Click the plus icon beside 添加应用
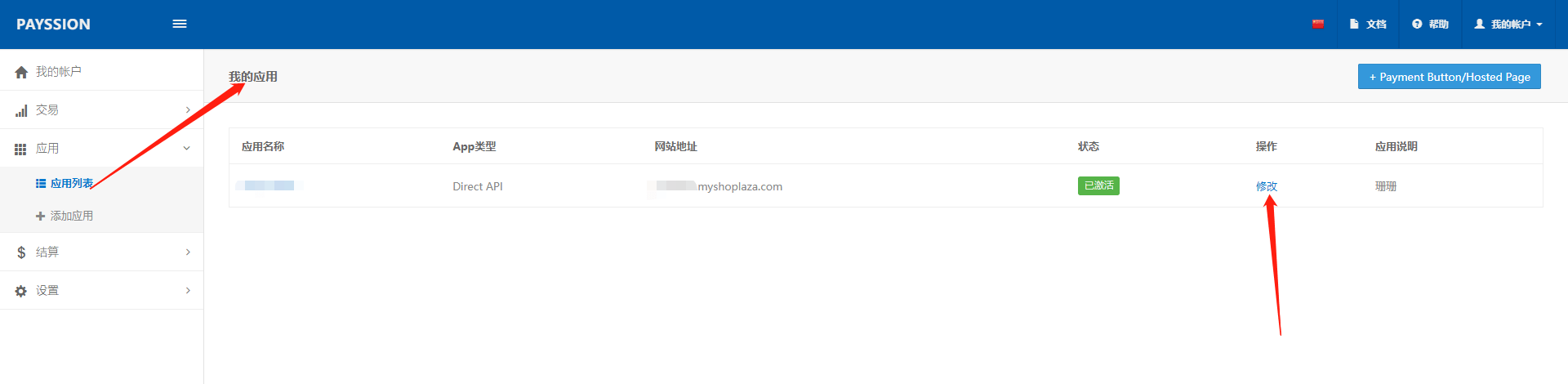The image size is (1568, 384). pyautogui.click(x=40, y=217)
